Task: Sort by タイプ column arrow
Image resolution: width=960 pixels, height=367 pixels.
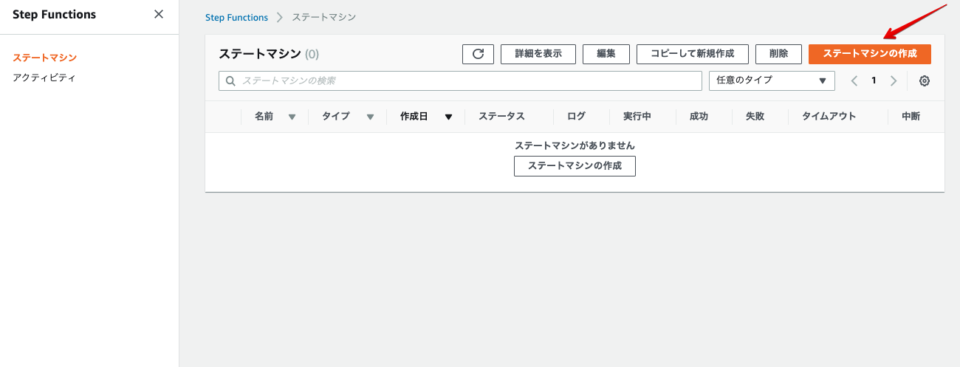Action: [x=370, y=117]
